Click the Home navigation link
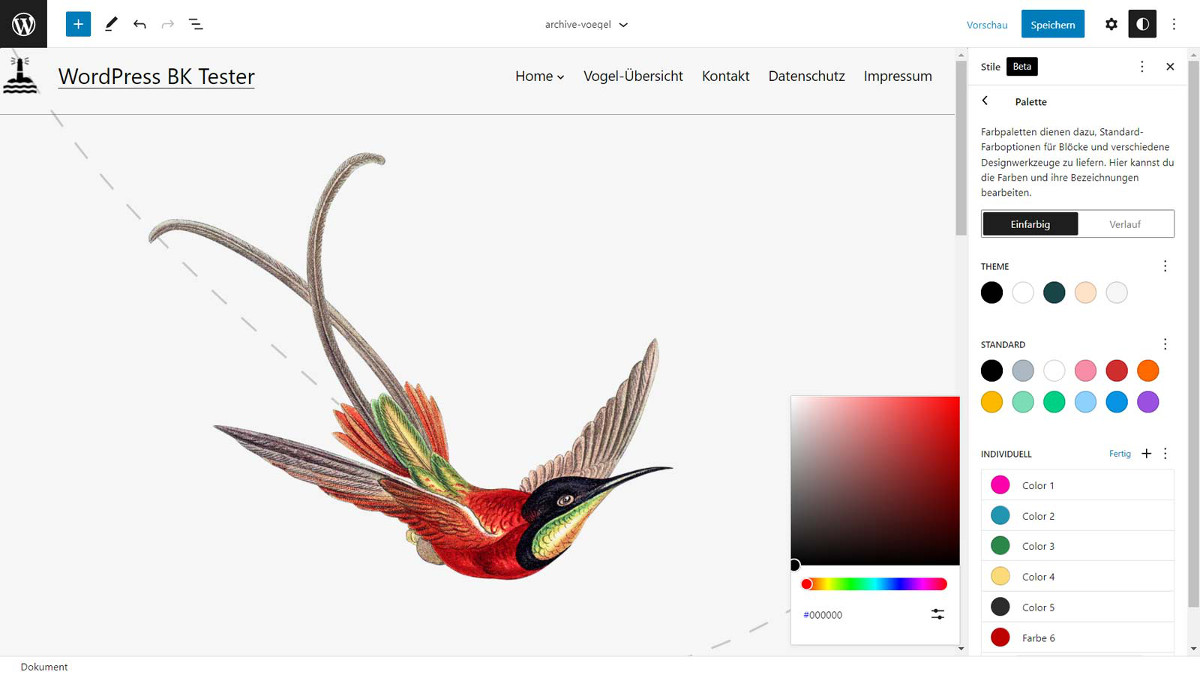Viewport: 1200px width, 675px height. pyautogui.click(x=534, y=76)
